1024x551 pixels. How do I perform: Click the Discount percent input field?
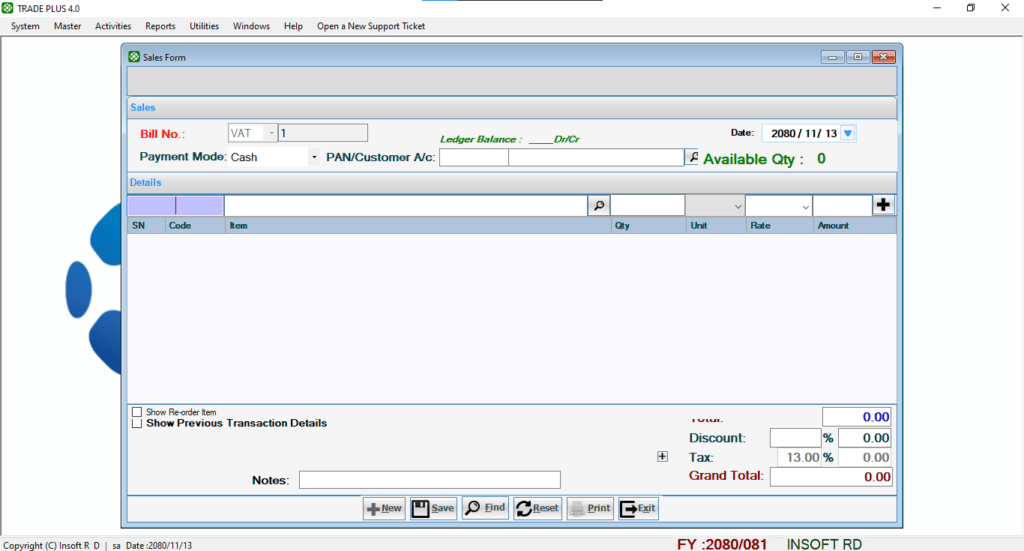pos(795,438)
